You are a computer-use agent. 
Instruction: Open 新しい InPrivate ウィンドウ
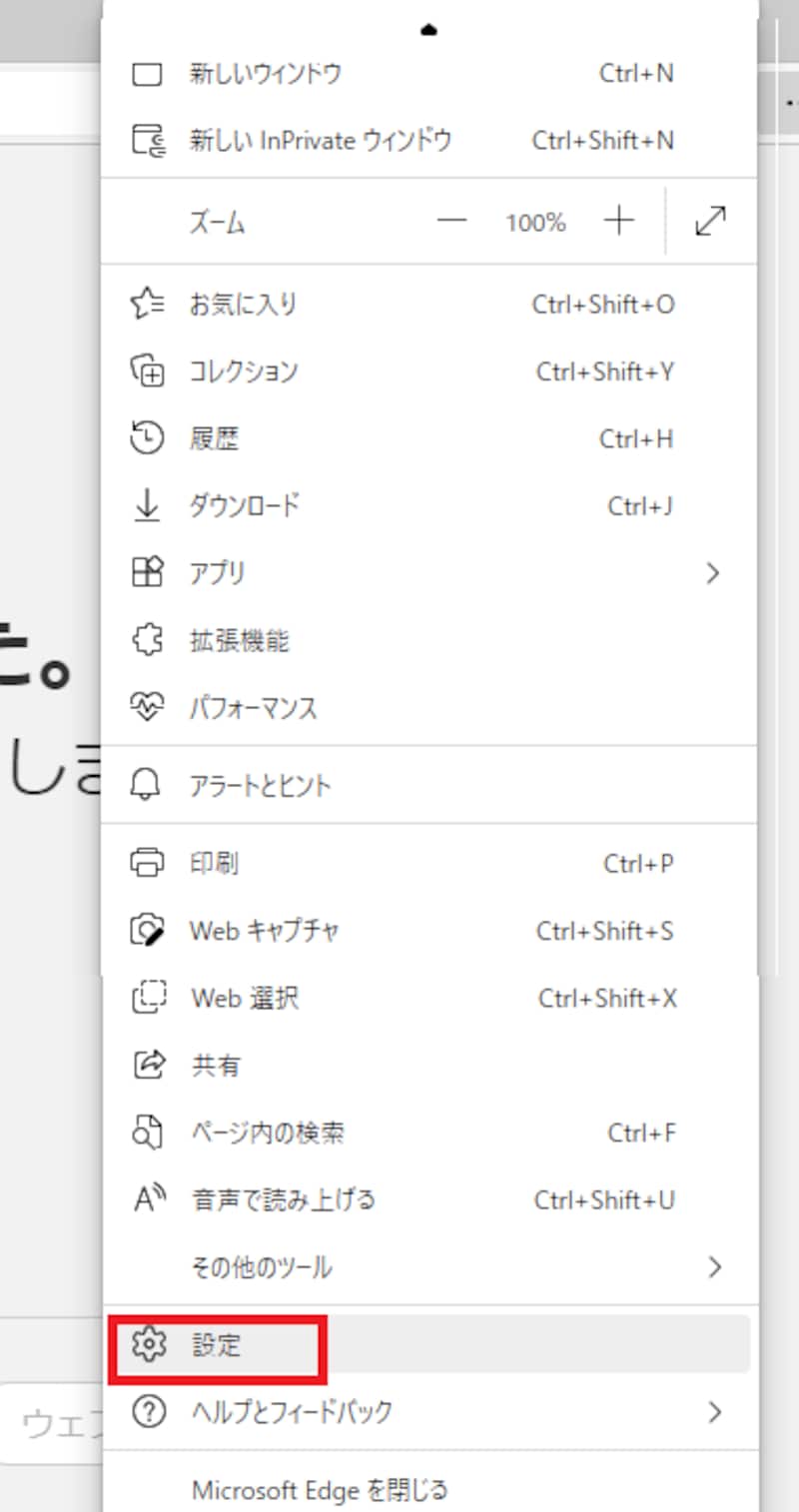coord(320,140)
